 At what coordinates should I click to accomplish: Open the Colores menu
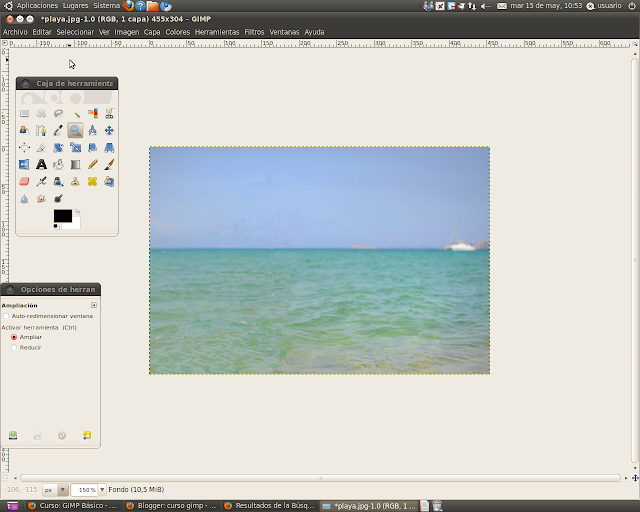point(178,32)
